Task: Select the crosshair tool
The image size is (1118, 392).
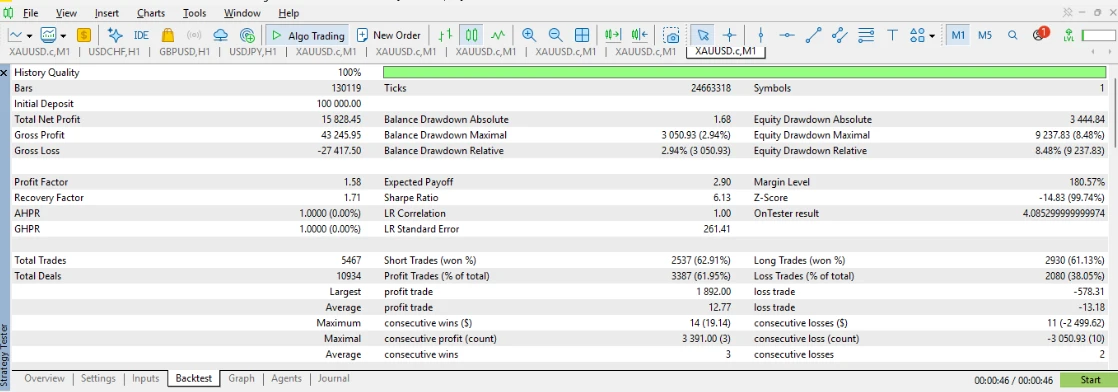Action: point(729,35)
